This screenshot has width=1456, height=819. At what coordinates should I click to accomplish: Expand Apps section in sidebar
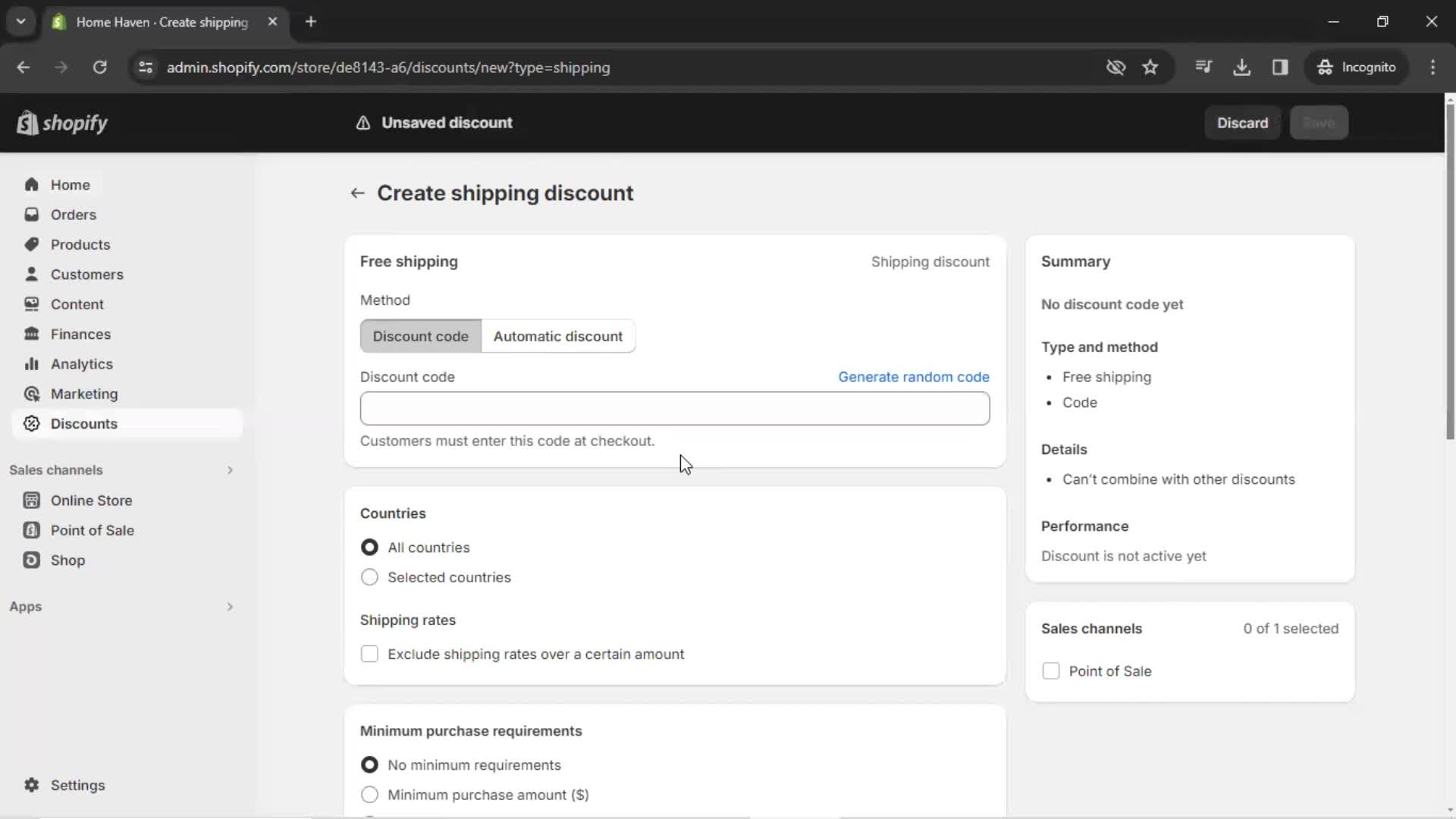(x=229, y=606)
